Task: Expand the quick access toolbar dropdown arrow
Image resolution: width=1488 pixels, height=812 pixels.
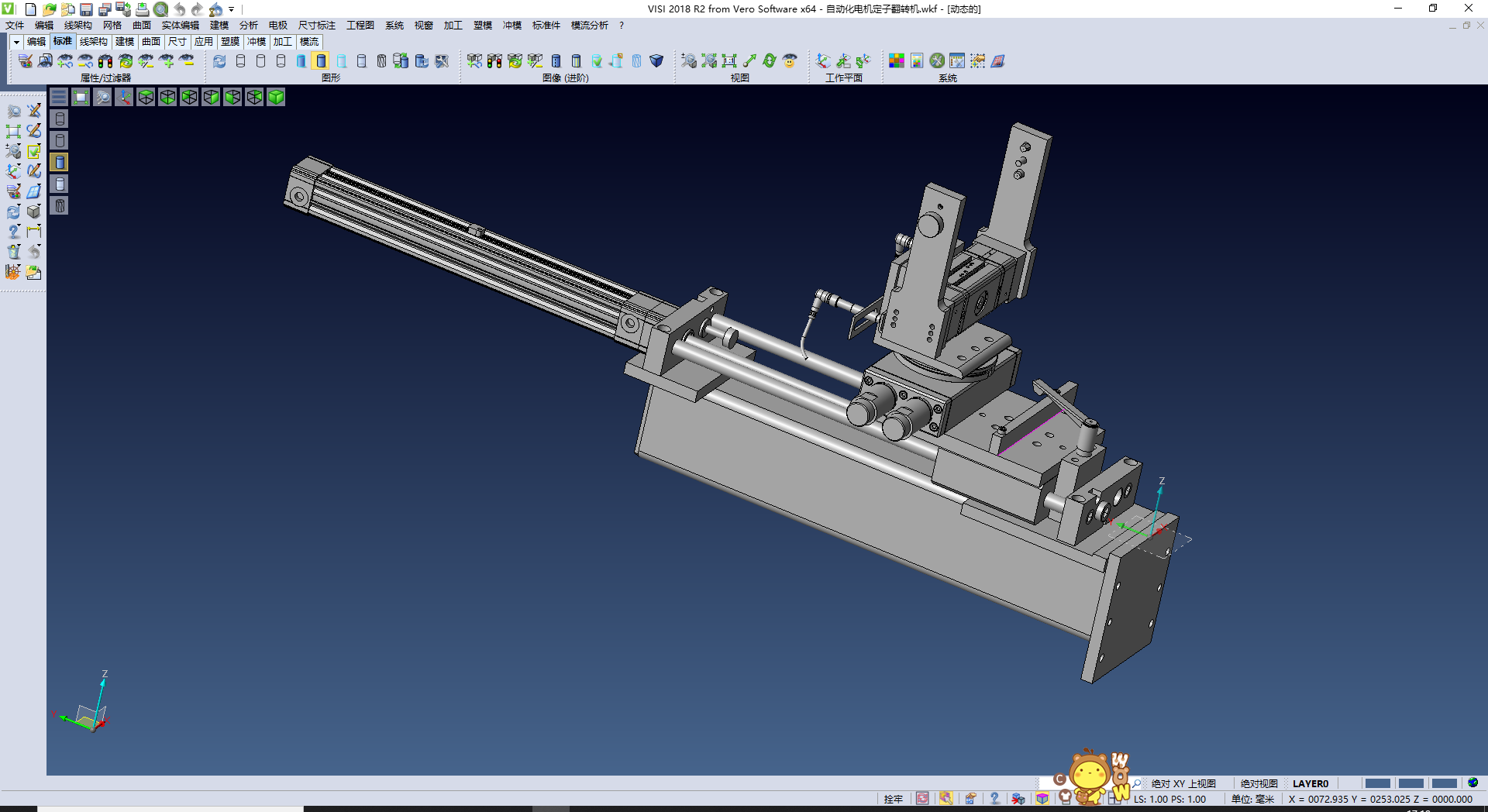Action: coord(232,9)
